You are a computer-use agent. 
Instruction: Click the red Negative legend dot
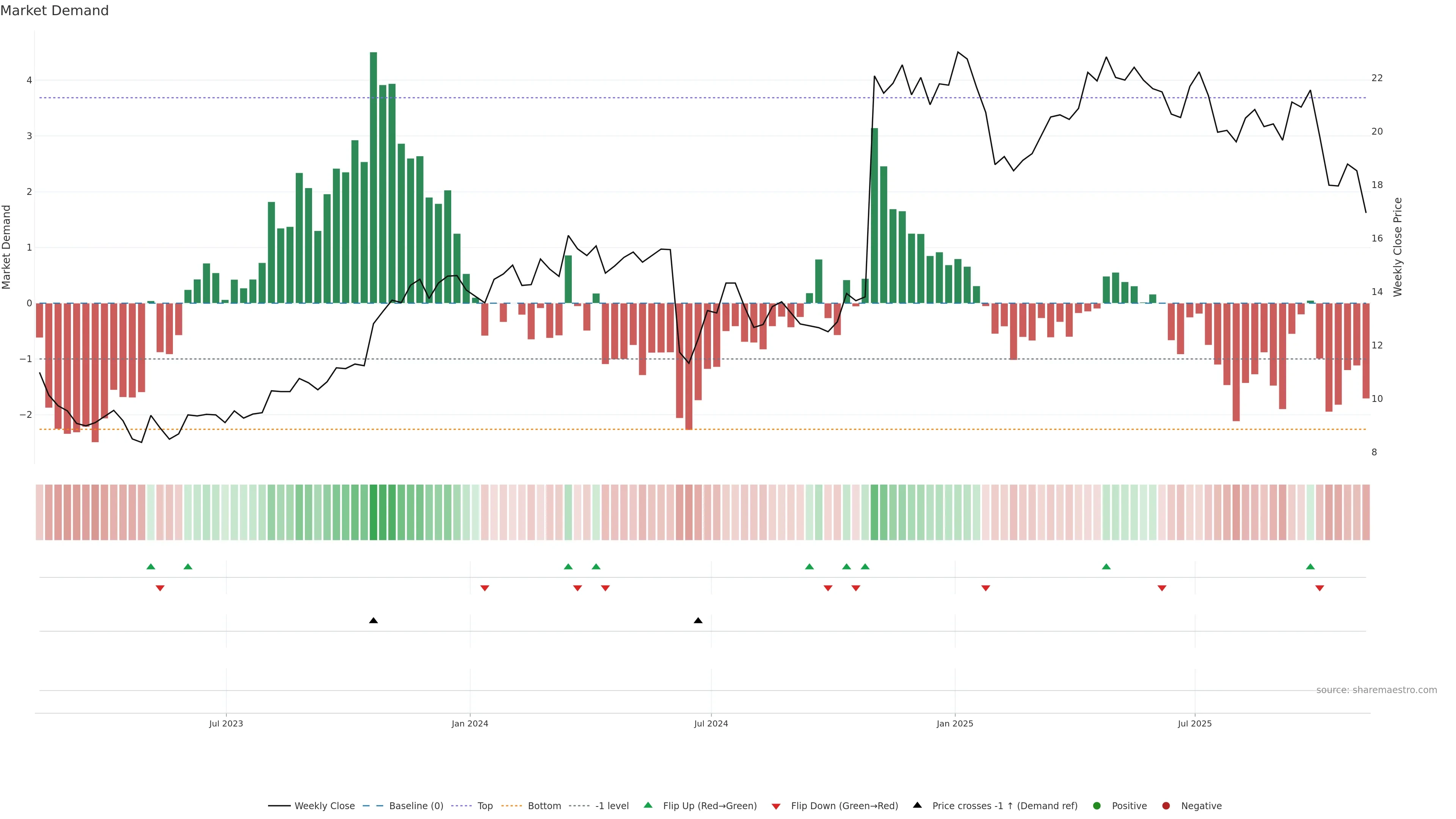1166,805
